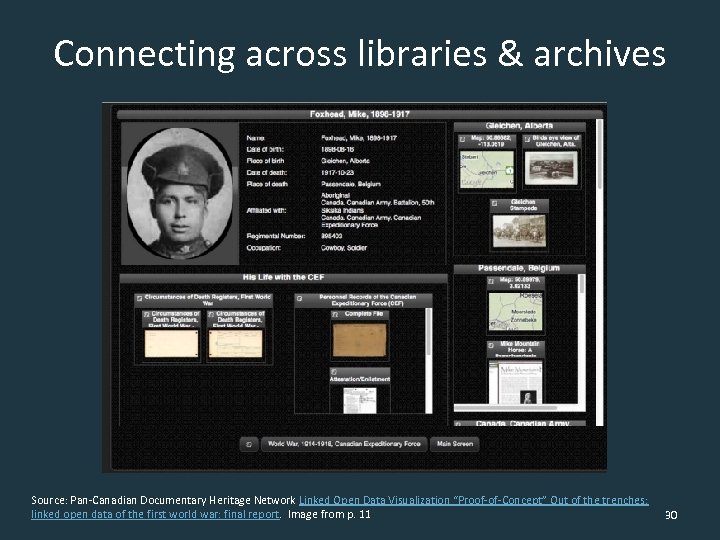Click the Aboriginal affiliation text
The image size is (720, 540).
click(335, 196)
